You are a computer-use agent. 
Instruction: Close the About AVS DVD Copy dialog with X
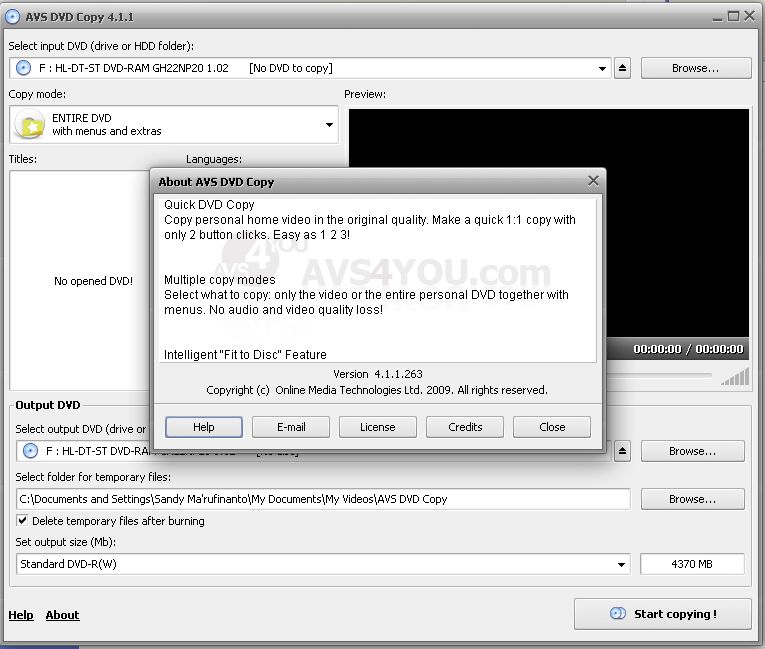pos(593,181)
